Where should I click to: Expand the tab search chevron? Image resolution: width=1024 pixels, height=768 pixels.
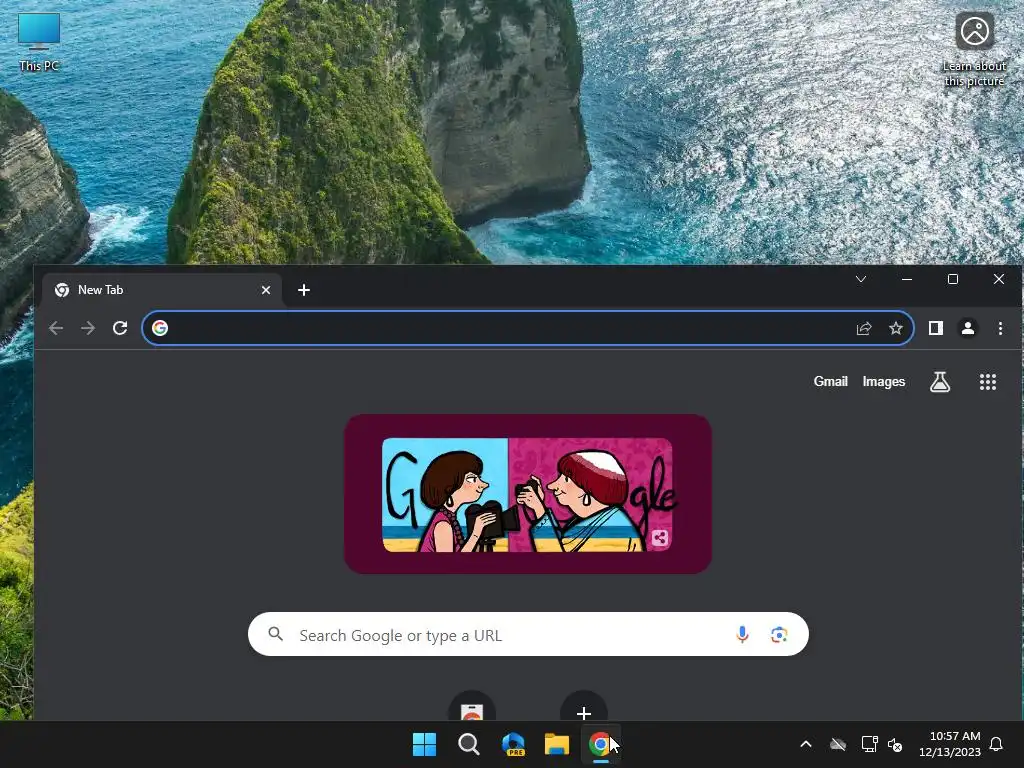(861, 280)
